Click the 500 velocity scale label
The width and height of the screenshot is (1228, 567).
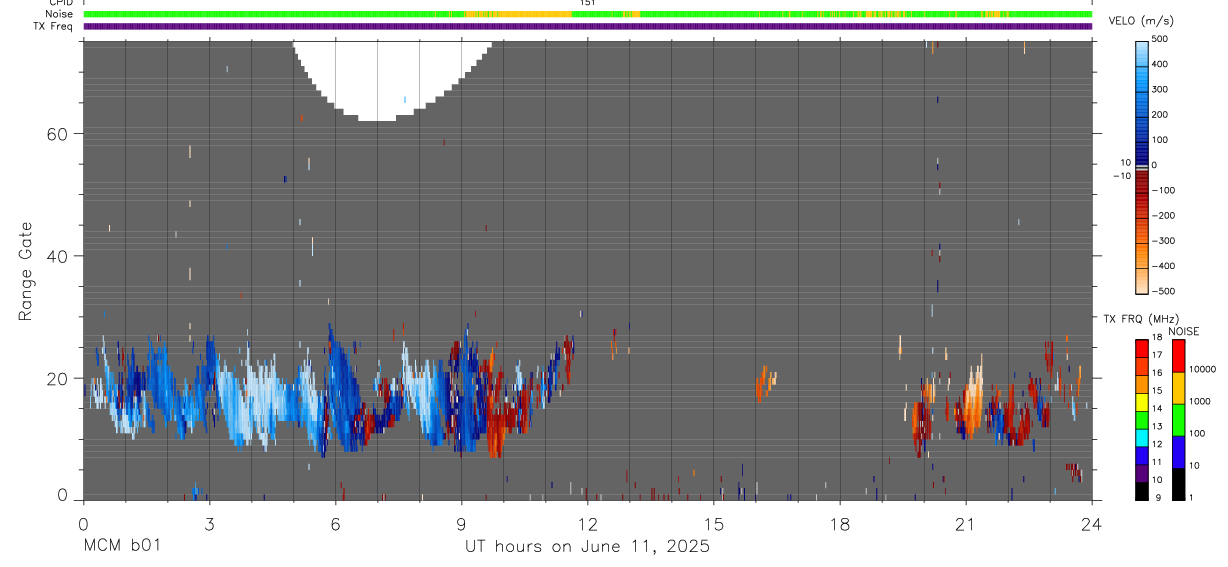point(1161,39)
